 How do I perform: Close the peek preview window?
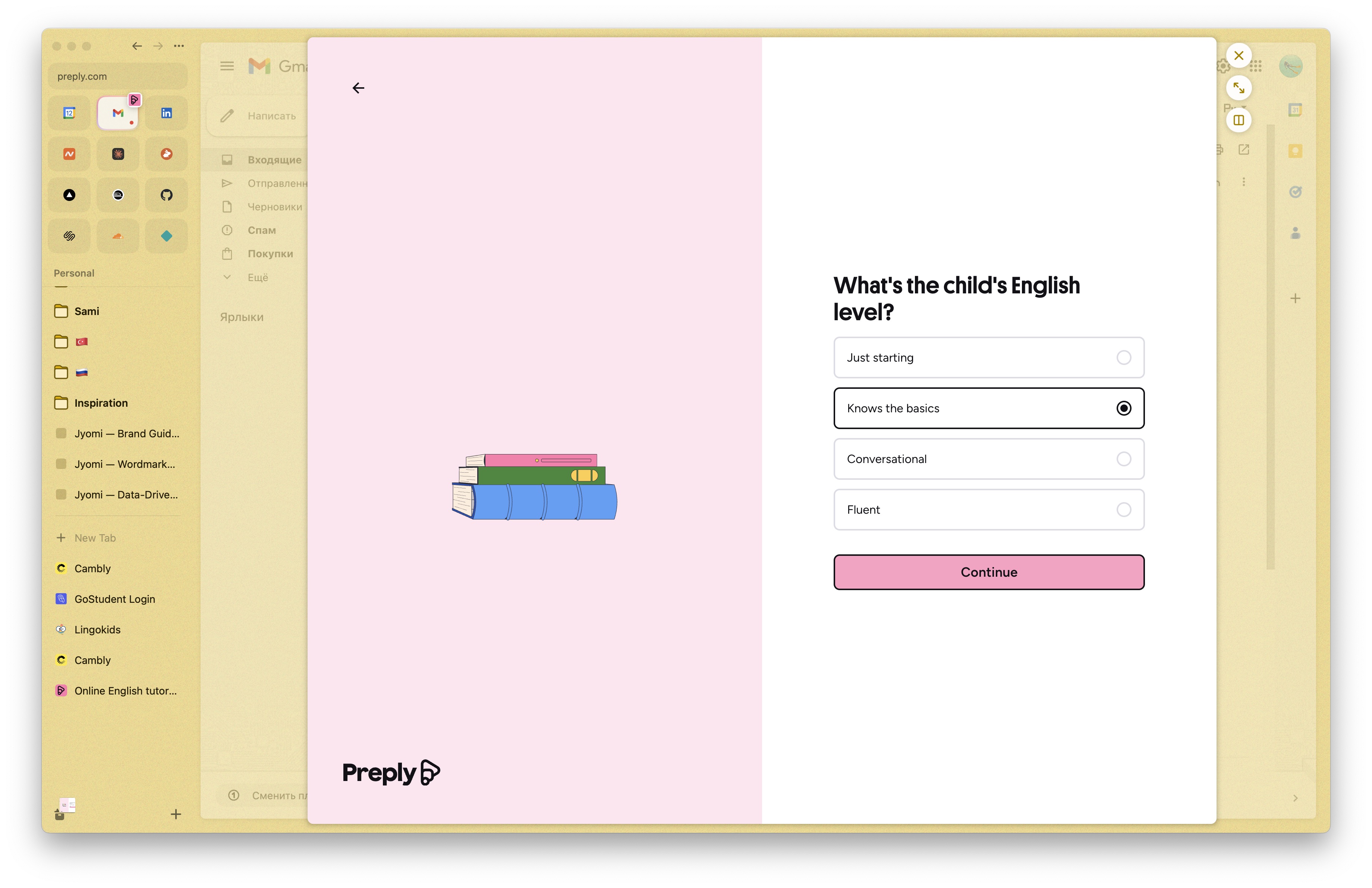point(1238,55)
